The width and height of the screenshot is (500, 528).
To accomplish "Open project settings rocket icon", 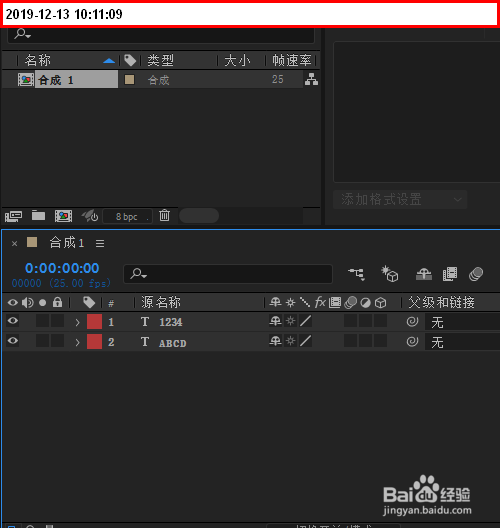I will pyautogui.click(x=90, y=216).
